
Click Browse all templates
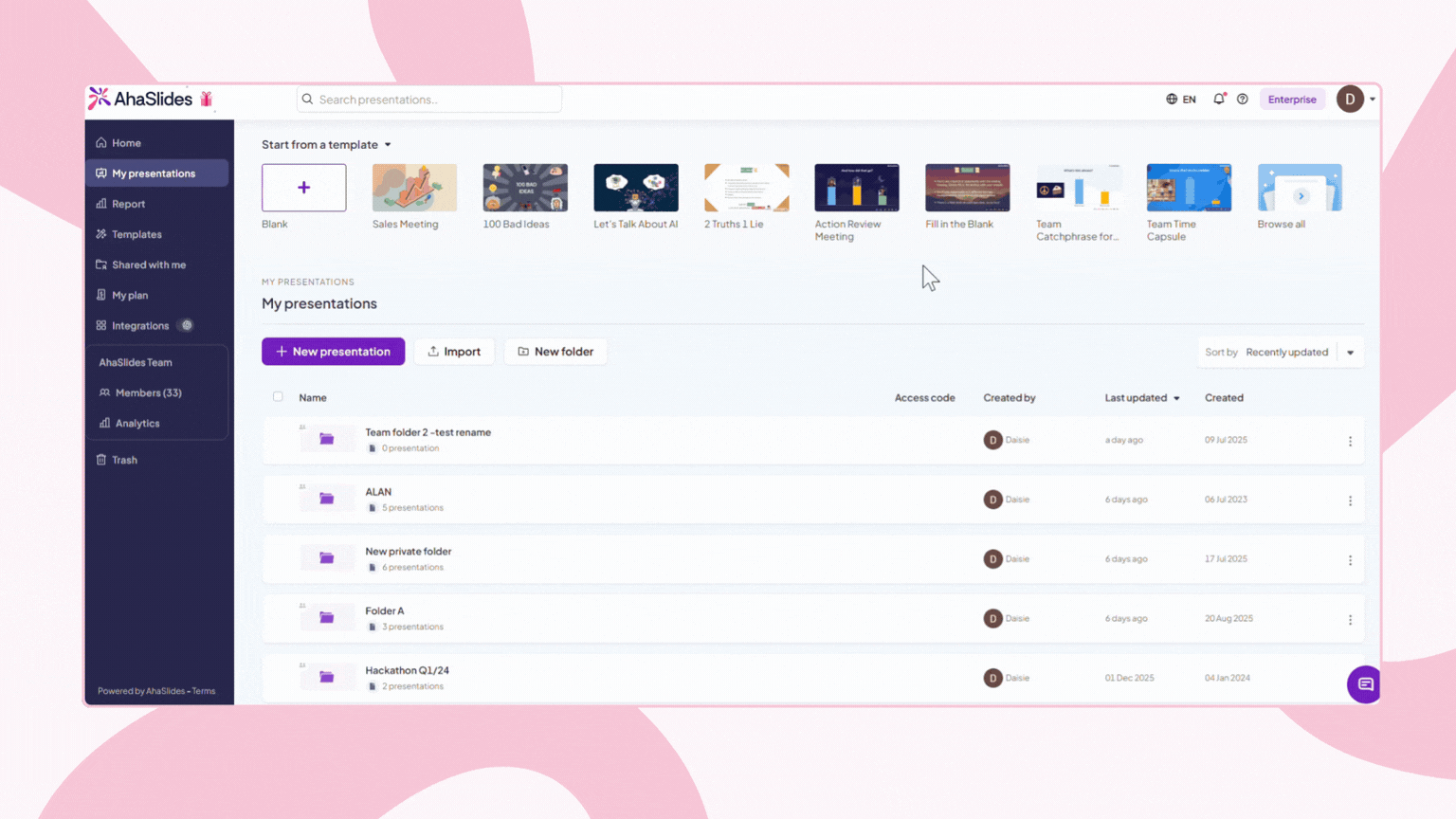click(x=1299, y=188)
